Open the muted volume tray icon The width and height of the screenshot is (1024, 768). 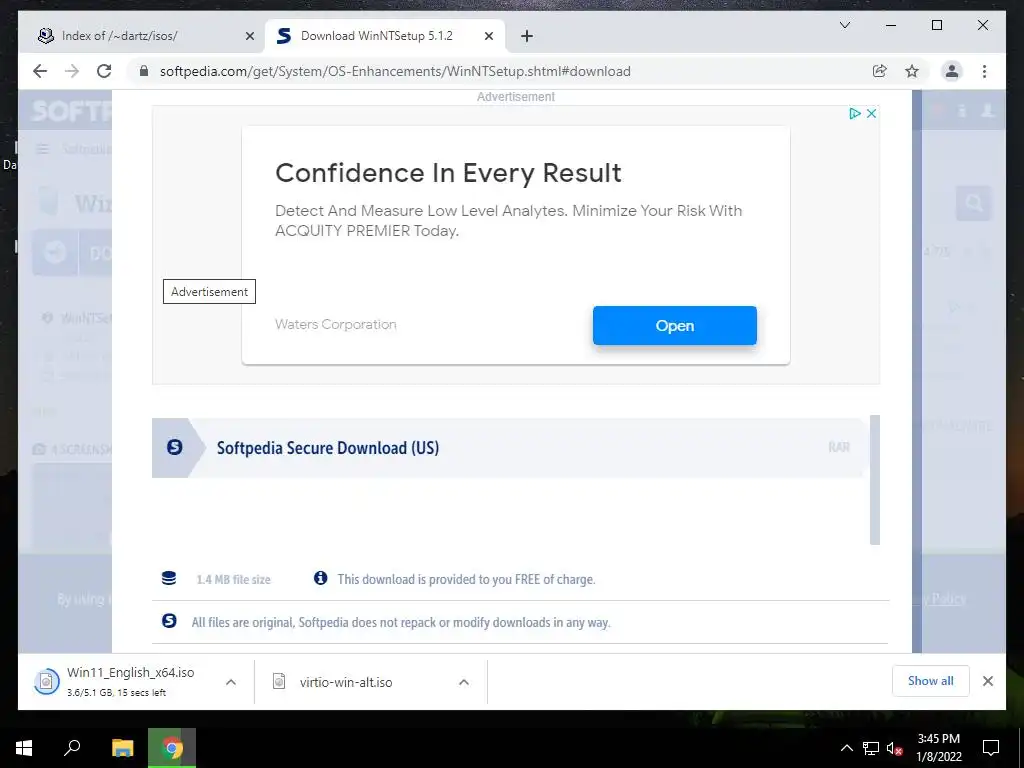(894, 748)
